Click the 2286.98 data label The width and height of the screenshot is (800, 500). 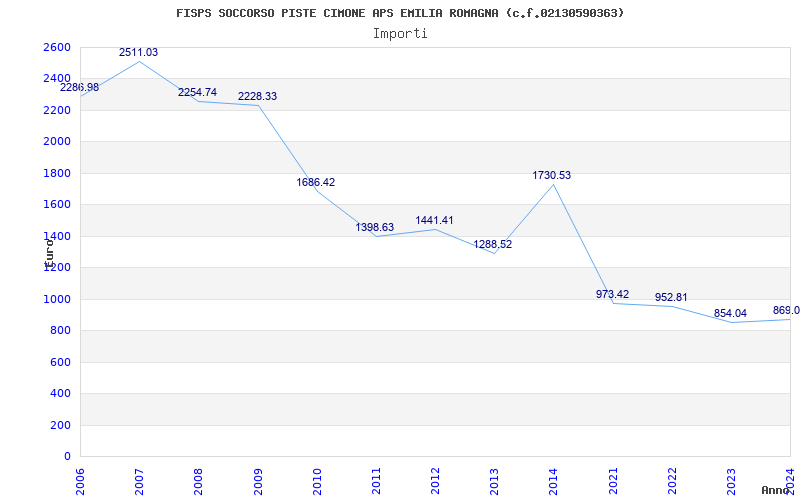(x=80, y=87)
